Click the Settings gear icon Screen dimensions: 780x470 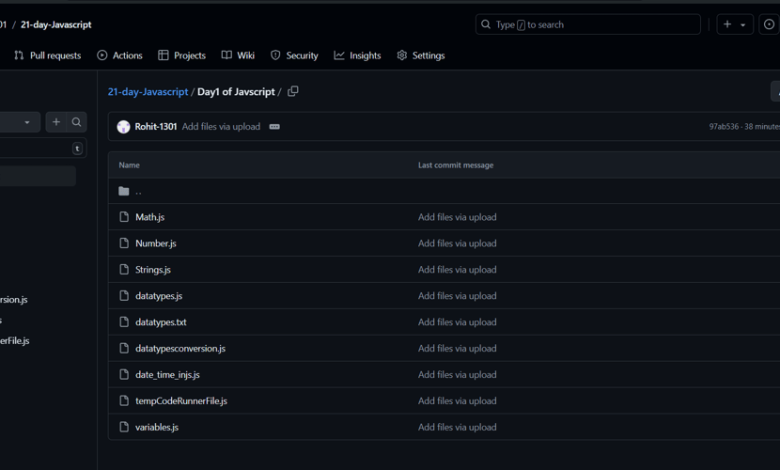click(402, 55)
